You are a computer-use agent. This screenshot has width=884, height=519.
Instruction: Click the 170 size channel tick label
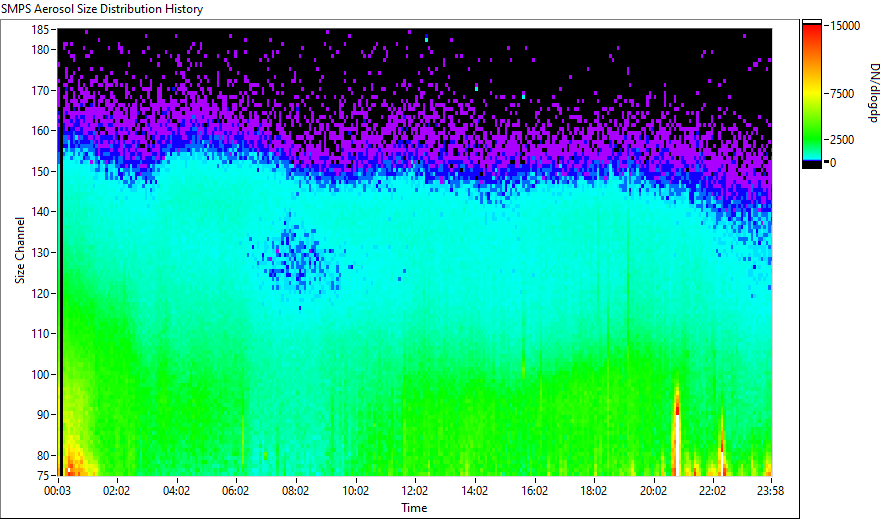pos(39,90)
